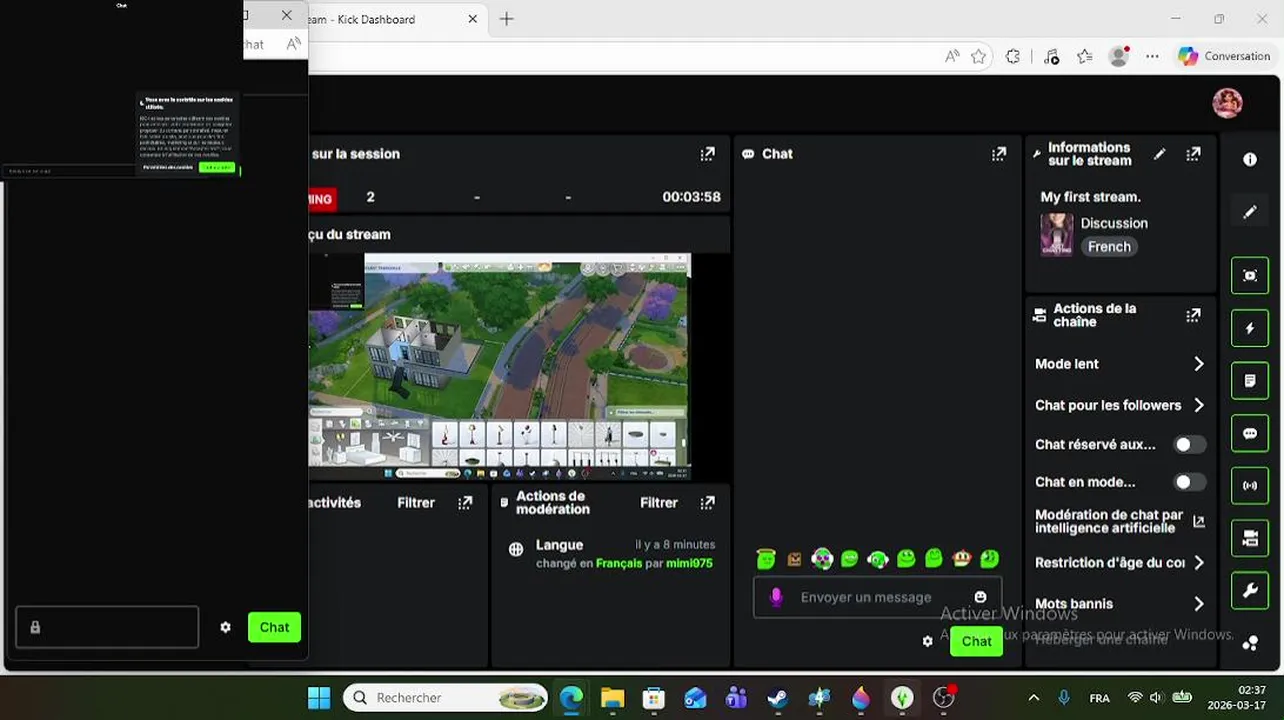Open the wrench tools sidebar icon
This screenshot has height=720, width=1284.
[x=1250, y=591]
